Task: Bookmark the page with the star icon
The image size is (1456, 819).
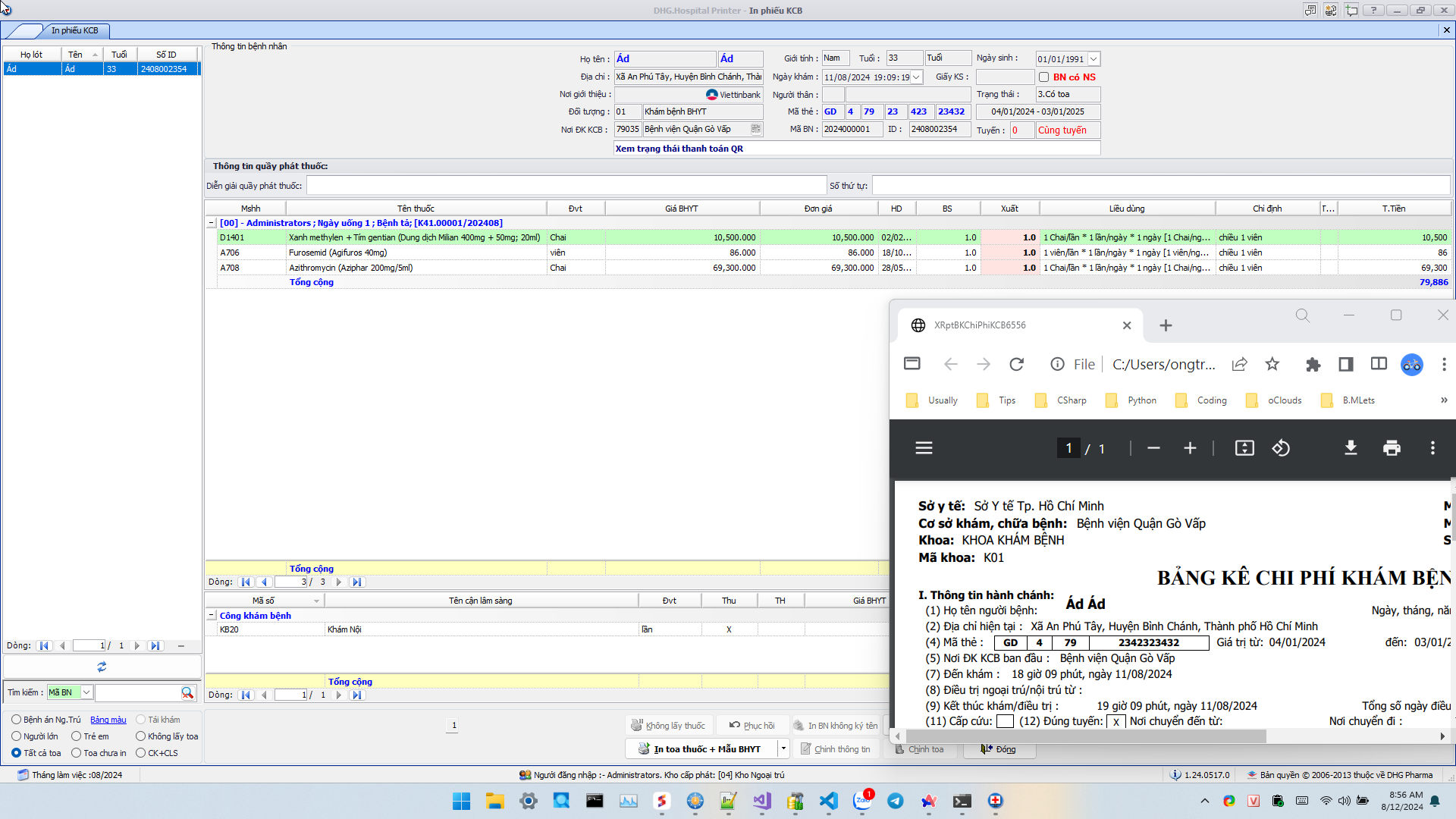Action: [1272, 365]
